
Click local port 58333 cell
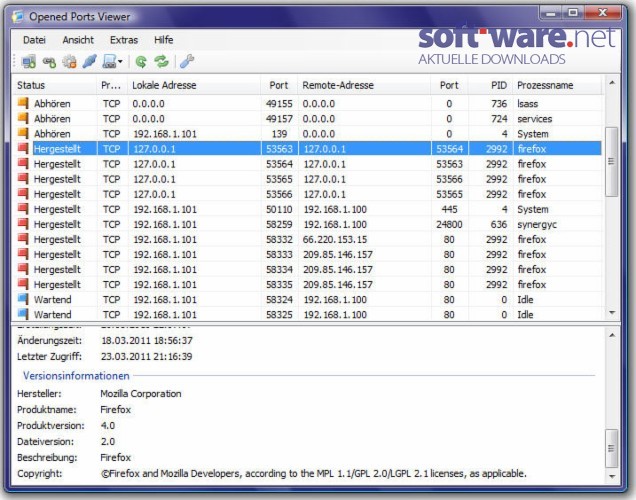(x=279, y=254)
